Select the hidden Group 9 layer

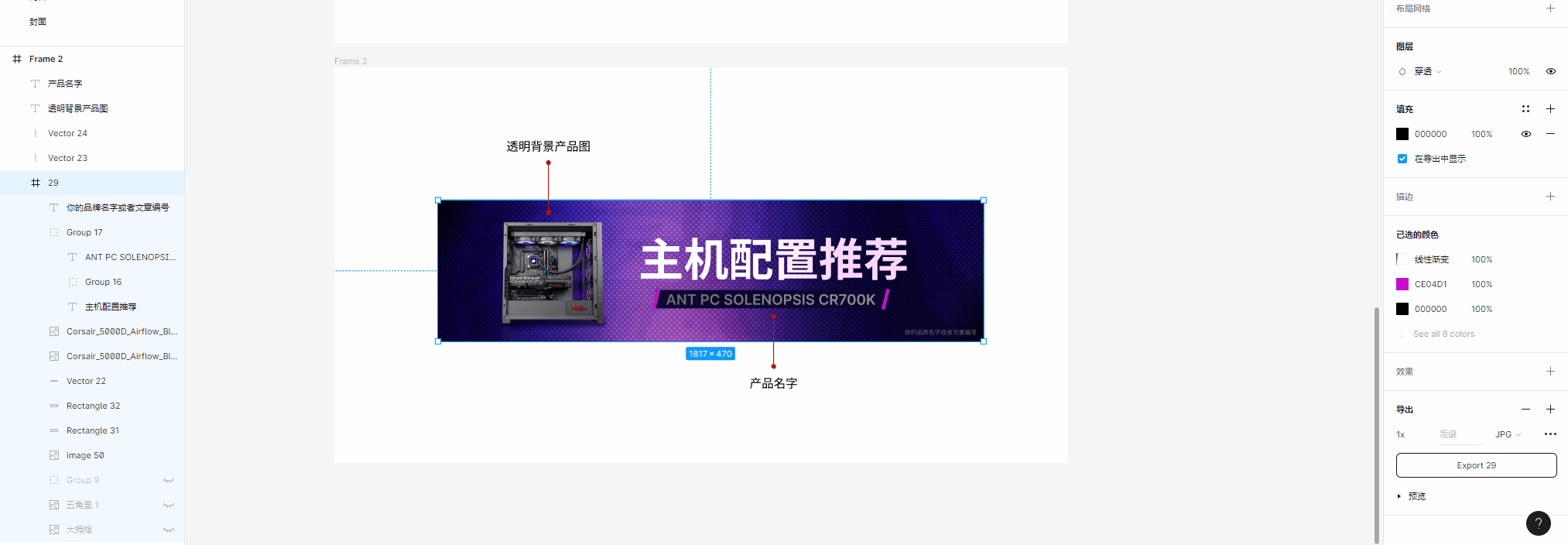82,480
